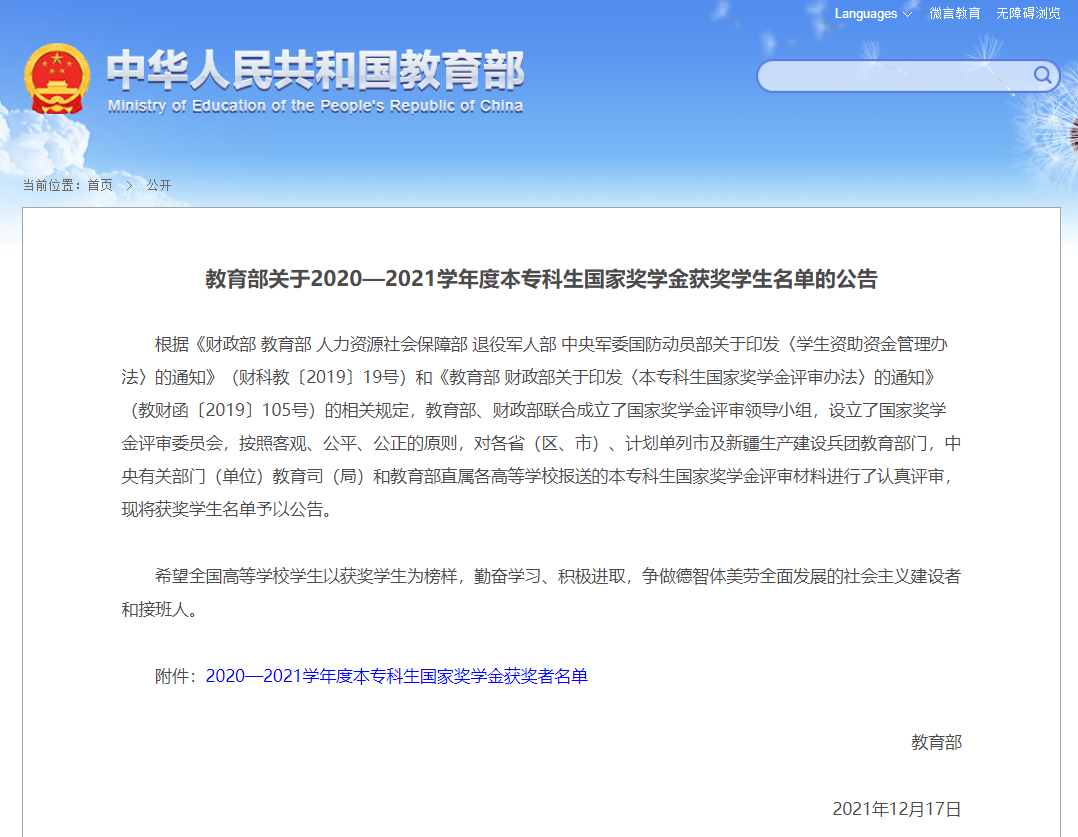Click the breadcrumb arrow separator
1078x837 pixels.
click(129, 185)
